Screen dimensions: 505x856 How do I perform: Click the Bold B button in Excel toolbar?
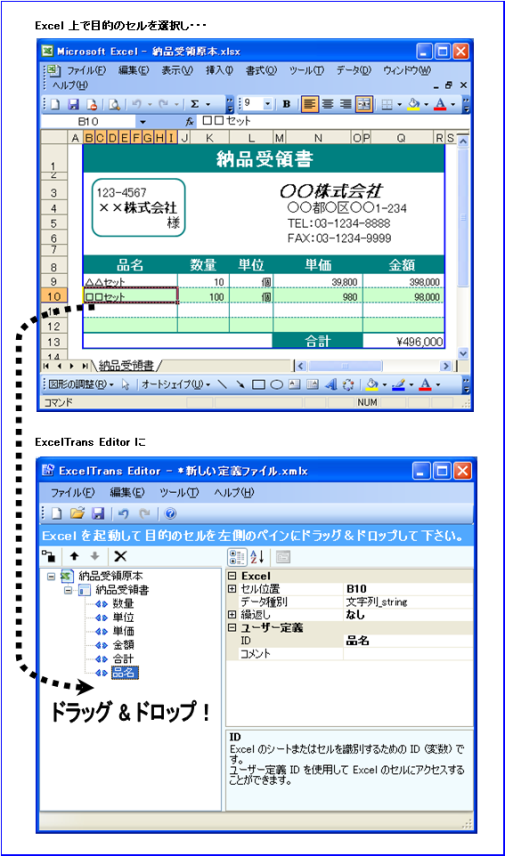coord(286,104)
